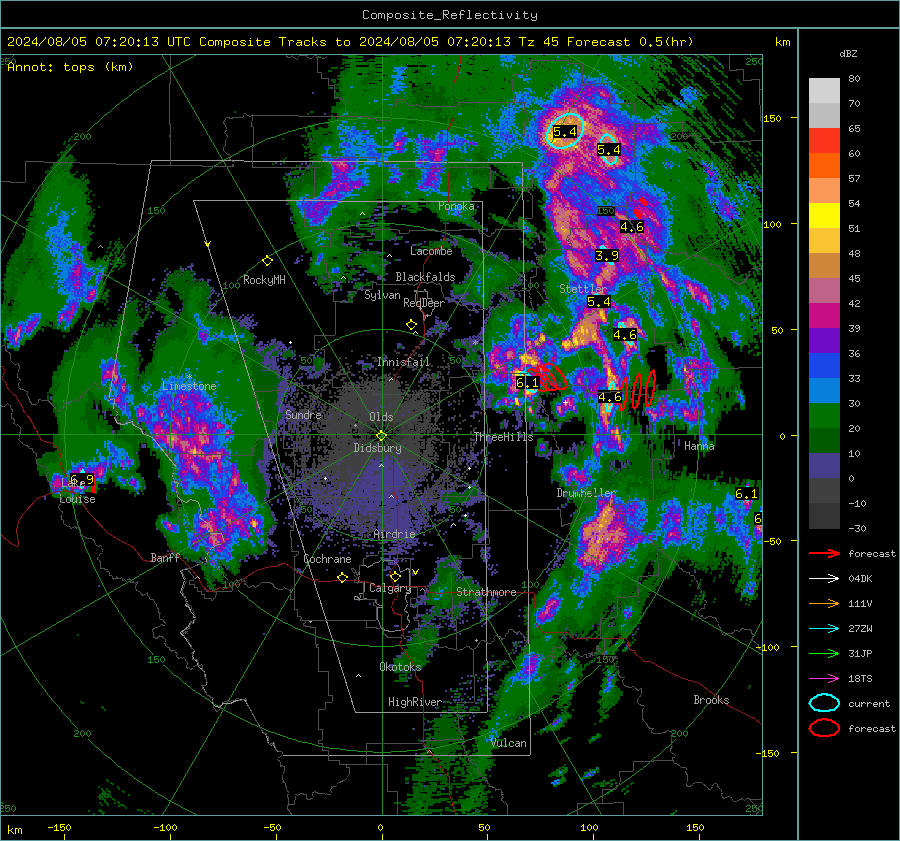Click the red forecast arrow legend icon
This screenshot has width=900, height=841.
click(824, 553)
